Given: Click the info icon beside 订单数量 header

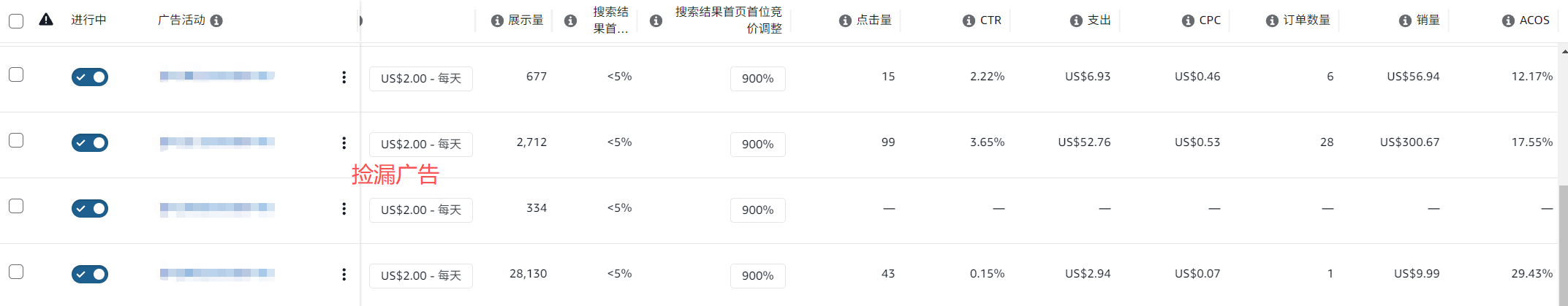Looking at the screenshot, I should [1272, 21].
